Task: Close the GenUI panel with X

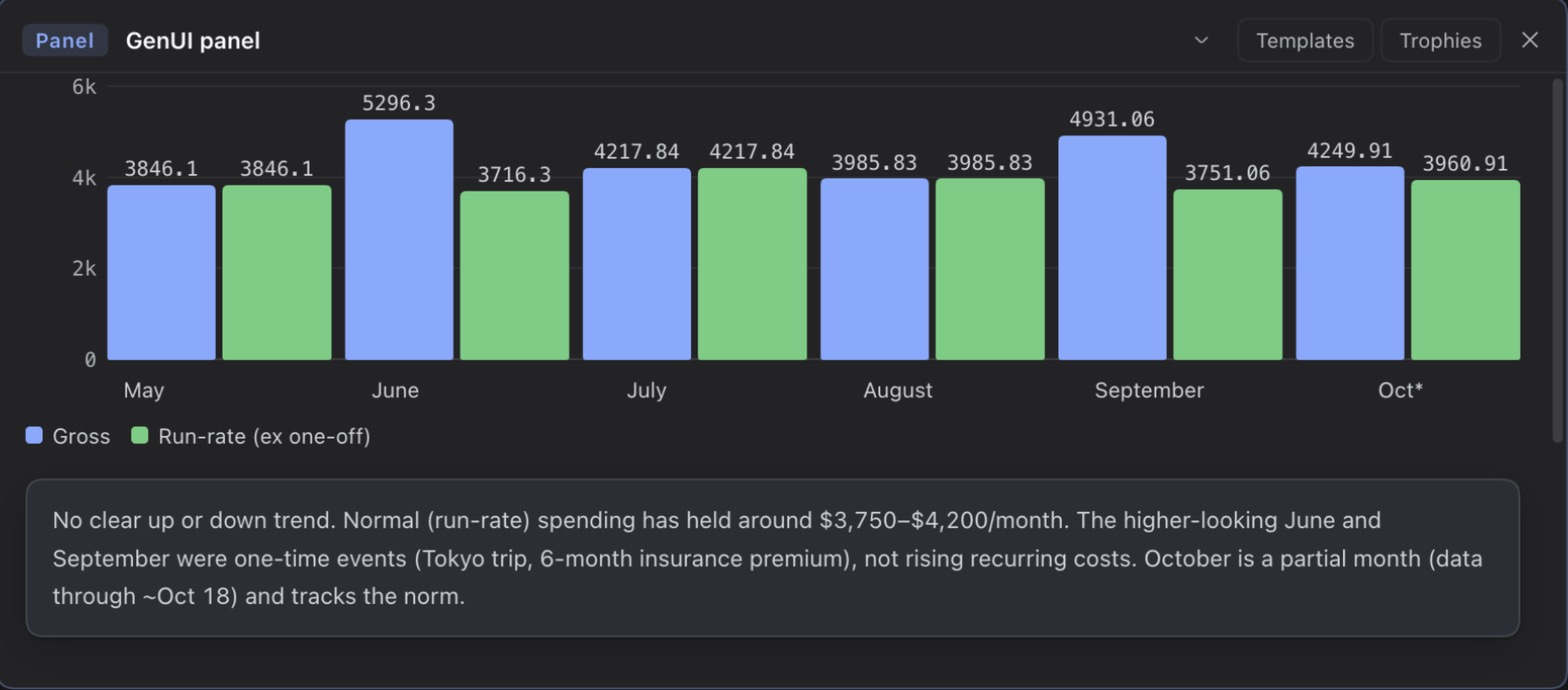Action: tap(1529, 40)
